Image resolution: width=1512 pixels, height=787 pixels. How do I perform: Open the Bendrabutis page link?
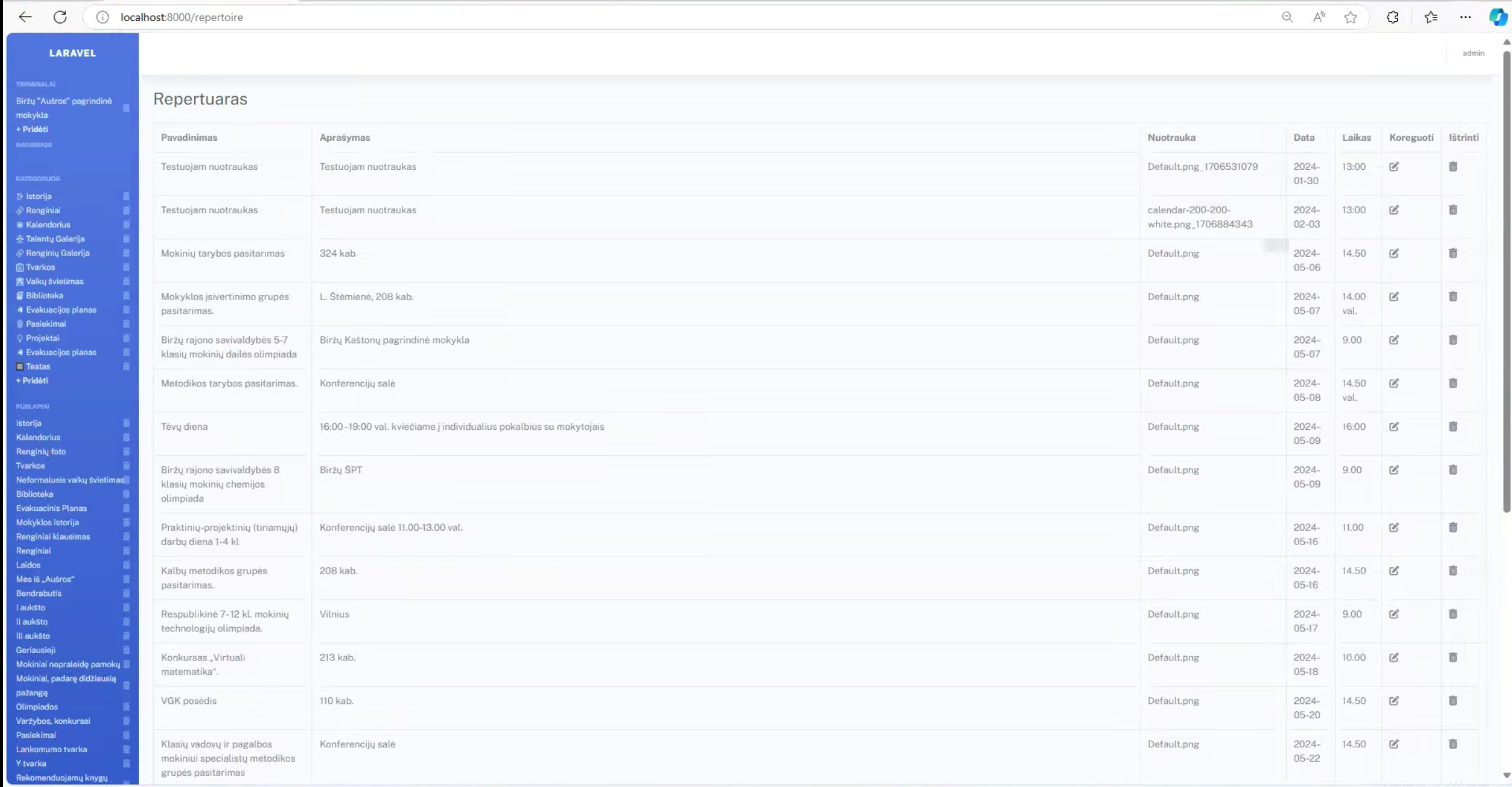pos(38,593)
